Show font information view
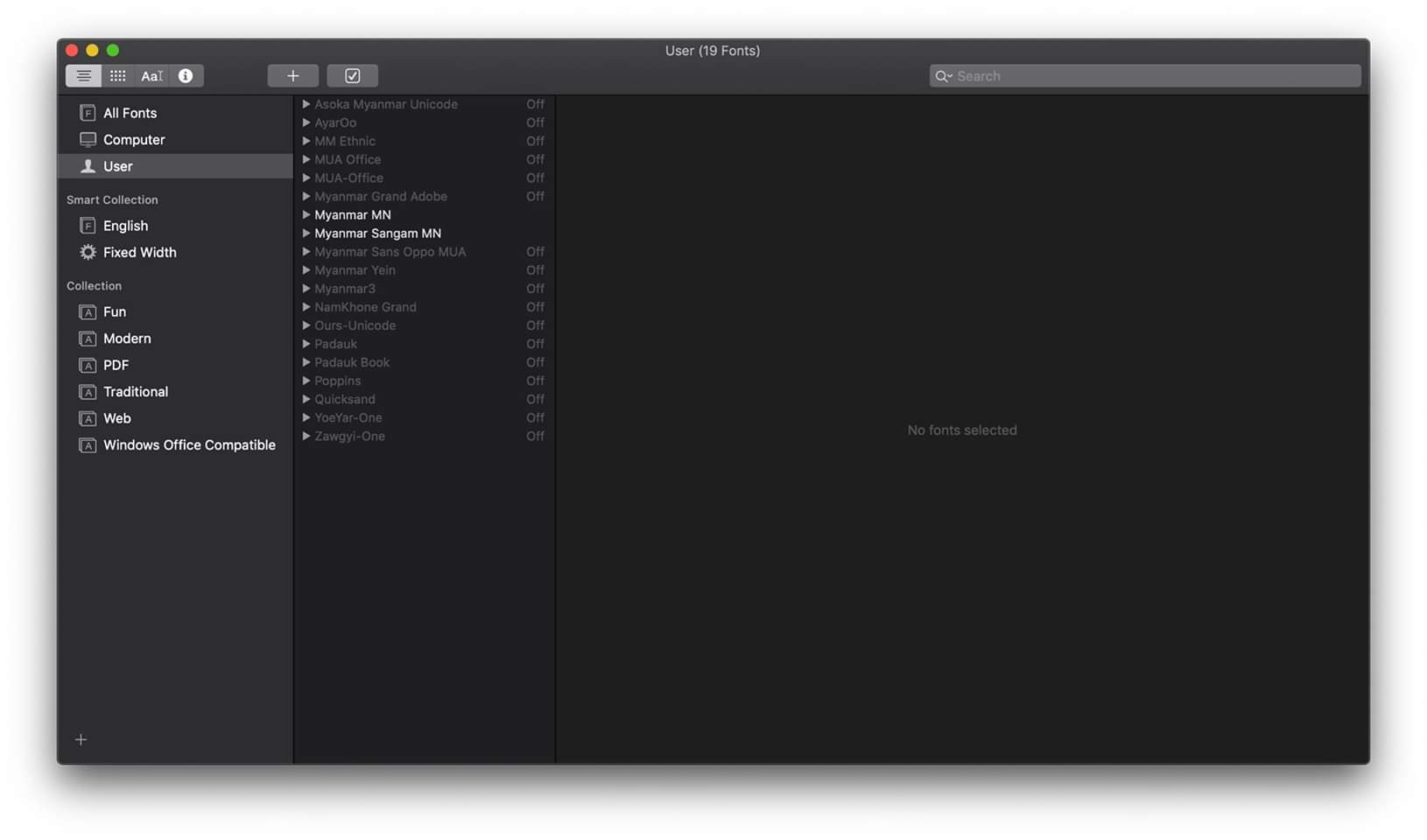Image resolution: width=1427 pixels, height=840 pixels. 186,76
